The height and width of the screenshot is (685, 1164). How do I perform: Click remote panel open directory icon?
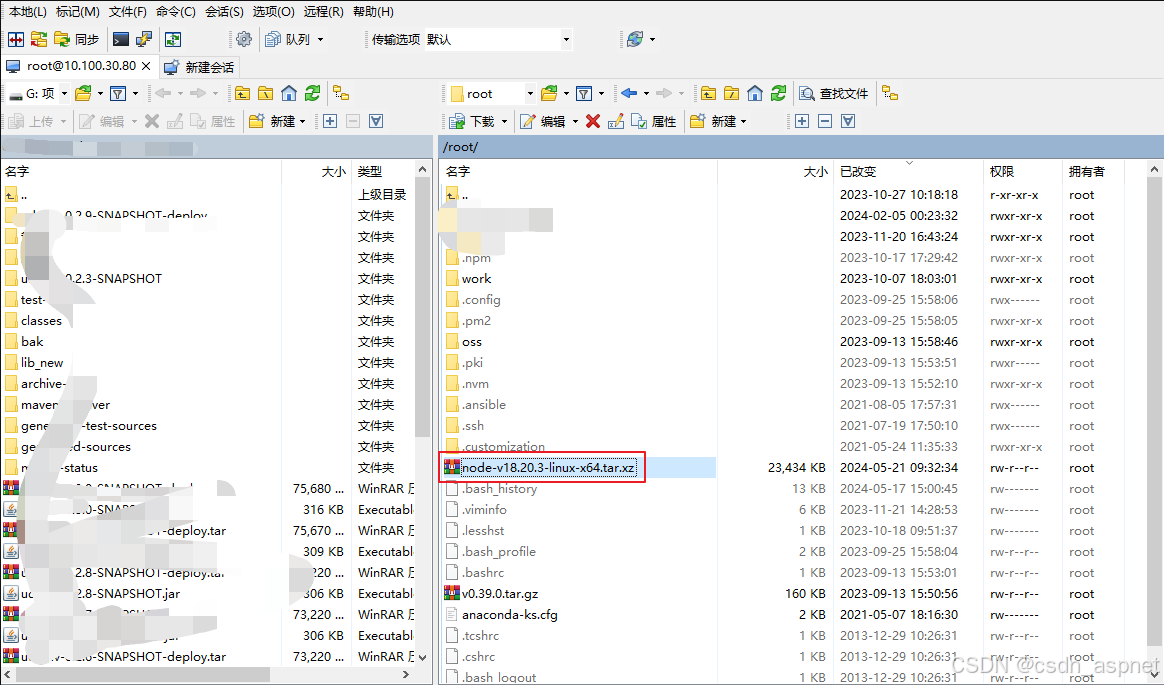pos(549,94)
